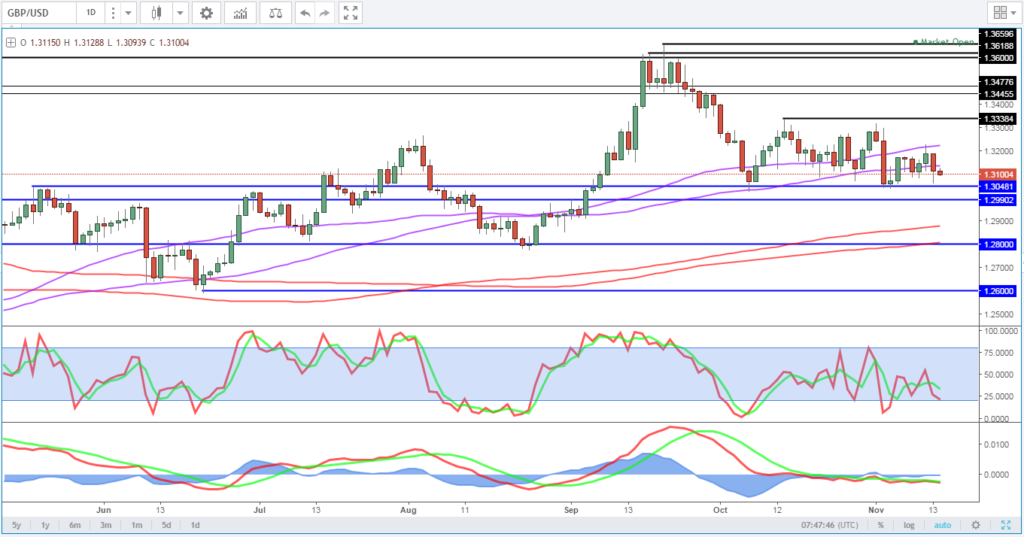The image size is (1024, 537).
Task: Expand the interval dropdown arrow
Action: 128,12
